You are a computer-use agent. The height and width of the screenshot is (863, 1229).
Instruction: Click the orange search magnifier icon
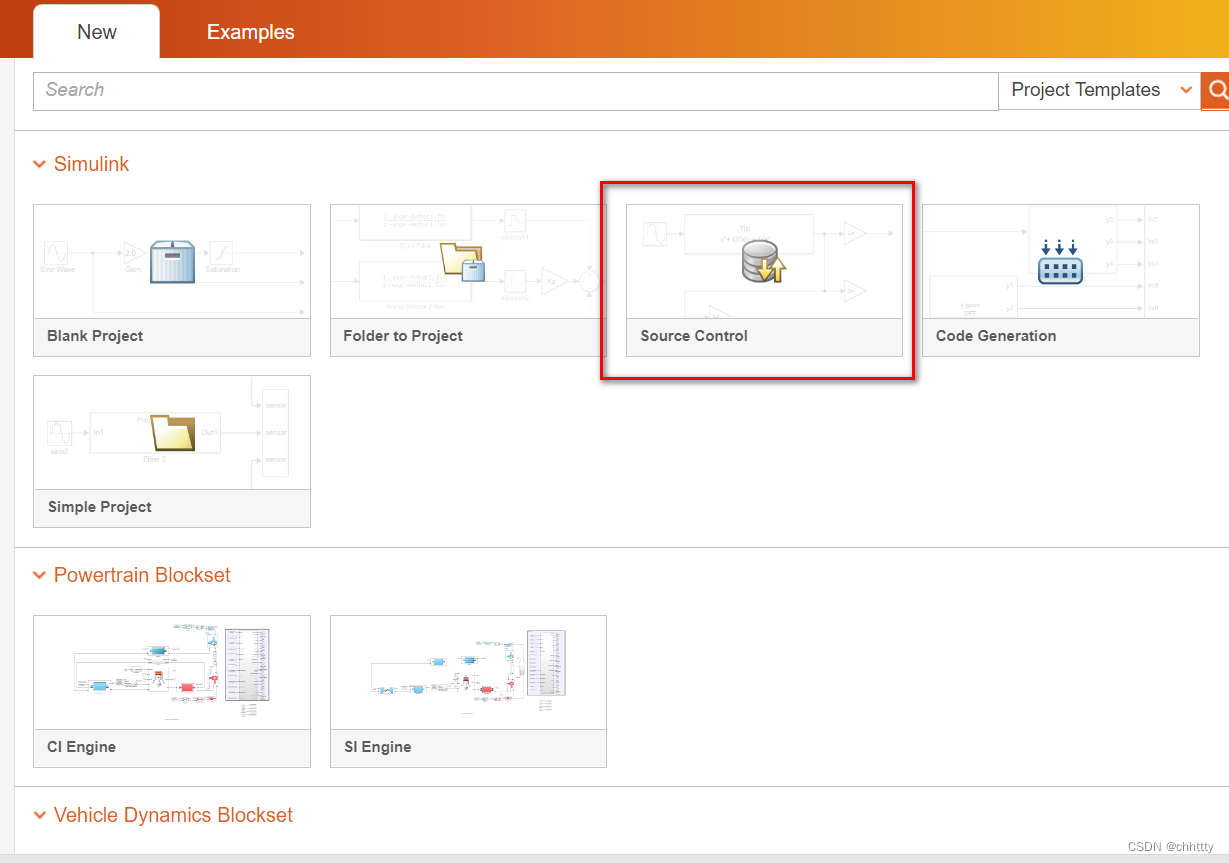pyautogui.click(x=1215, y=90)
